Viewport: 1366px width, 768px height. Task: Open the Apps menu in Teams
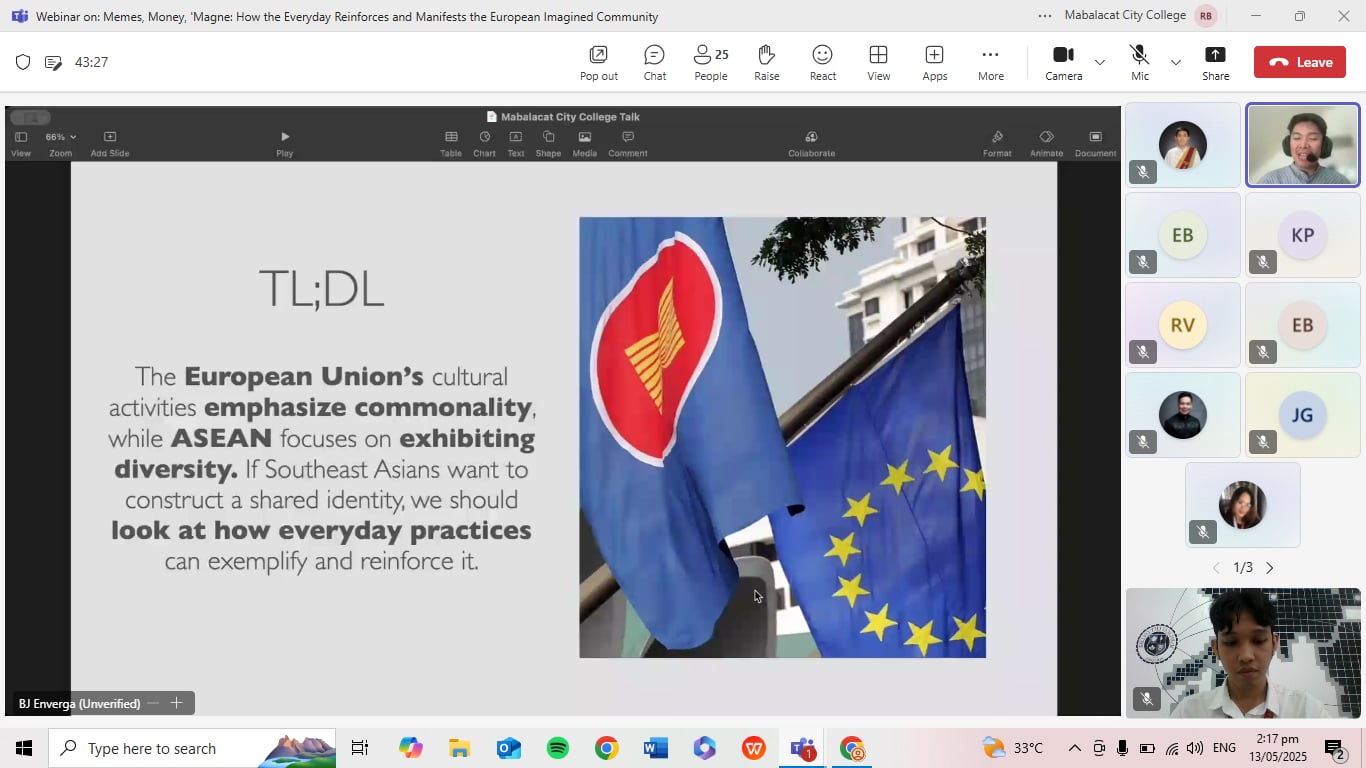tap(935, 62)
